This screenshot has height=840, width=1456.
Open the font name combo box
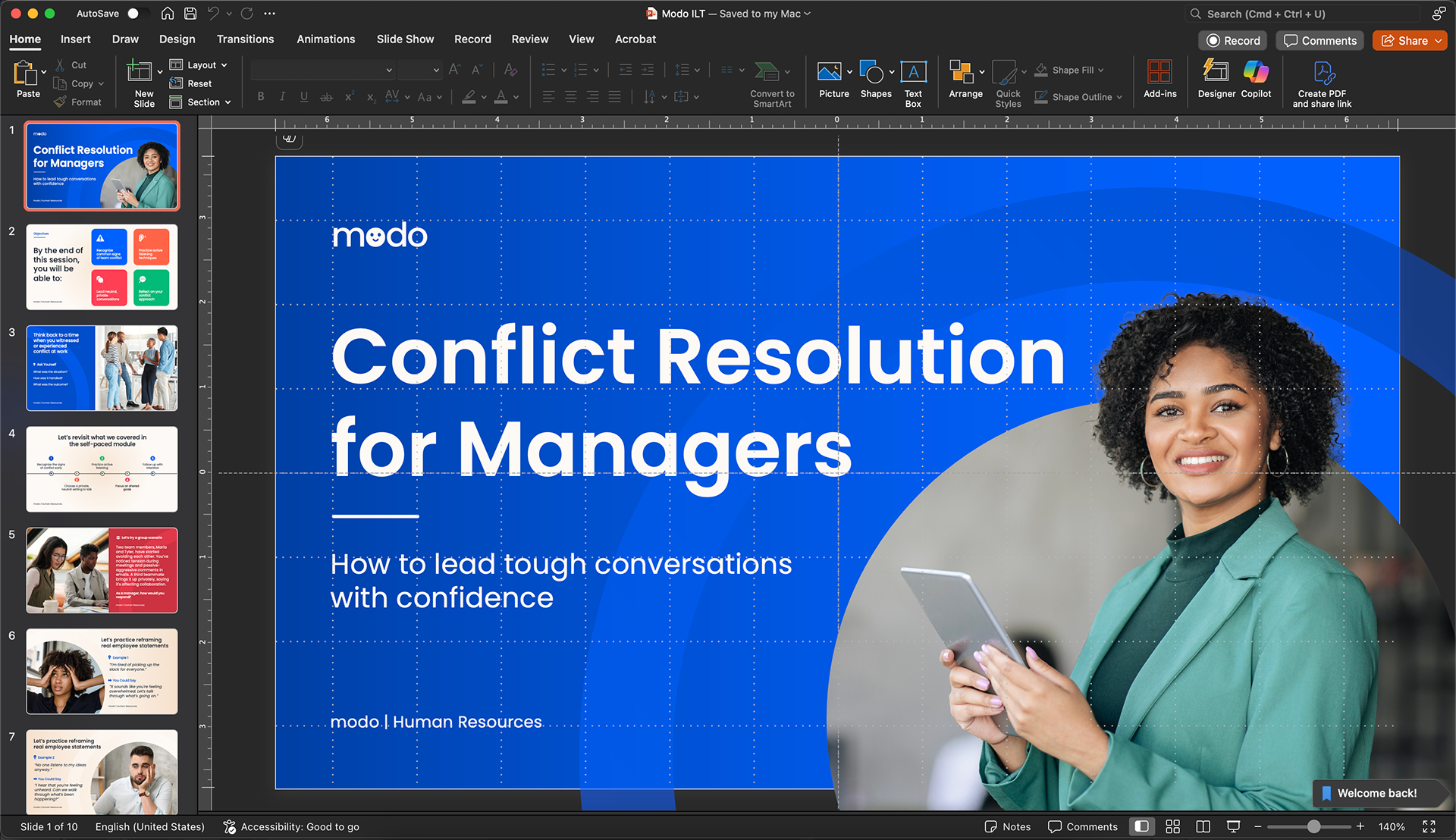322,70
